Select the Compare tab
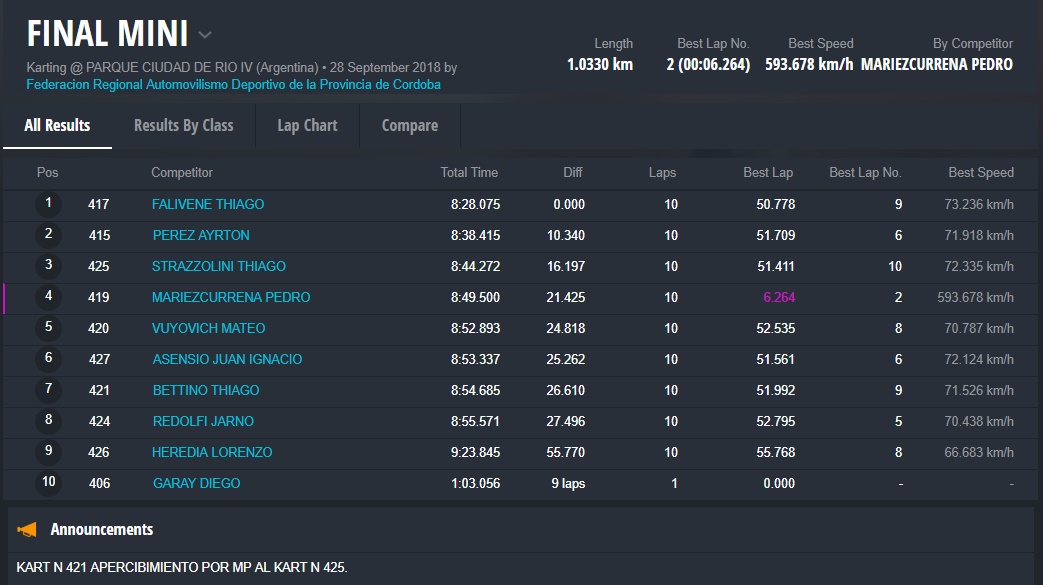The width and height of the screenshot is (1043, 585). [409, 125]
